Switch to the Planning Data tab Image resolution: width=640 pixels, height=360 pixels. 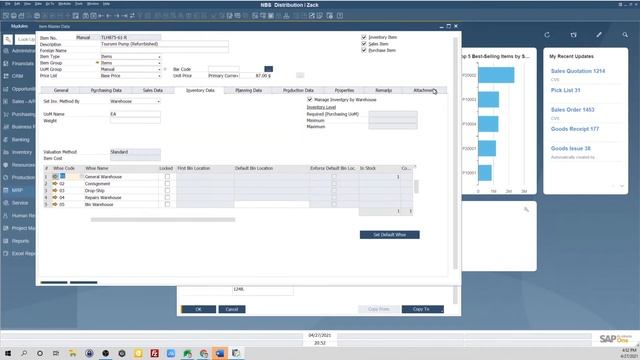pos(249,90)
